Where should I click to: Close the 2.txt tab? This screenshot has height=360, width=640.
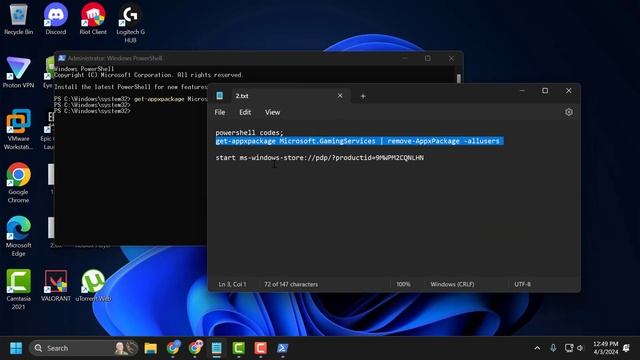[x=340, y=96]
